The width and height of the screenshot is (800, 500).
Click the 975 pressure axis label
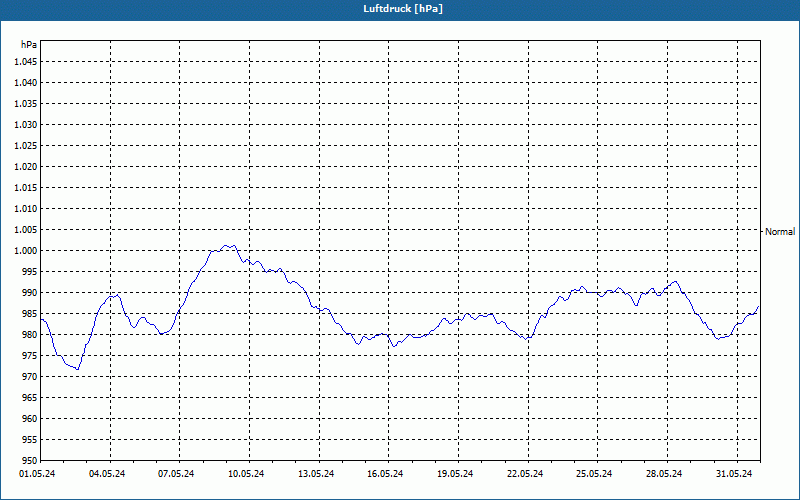tap(29, 356)
